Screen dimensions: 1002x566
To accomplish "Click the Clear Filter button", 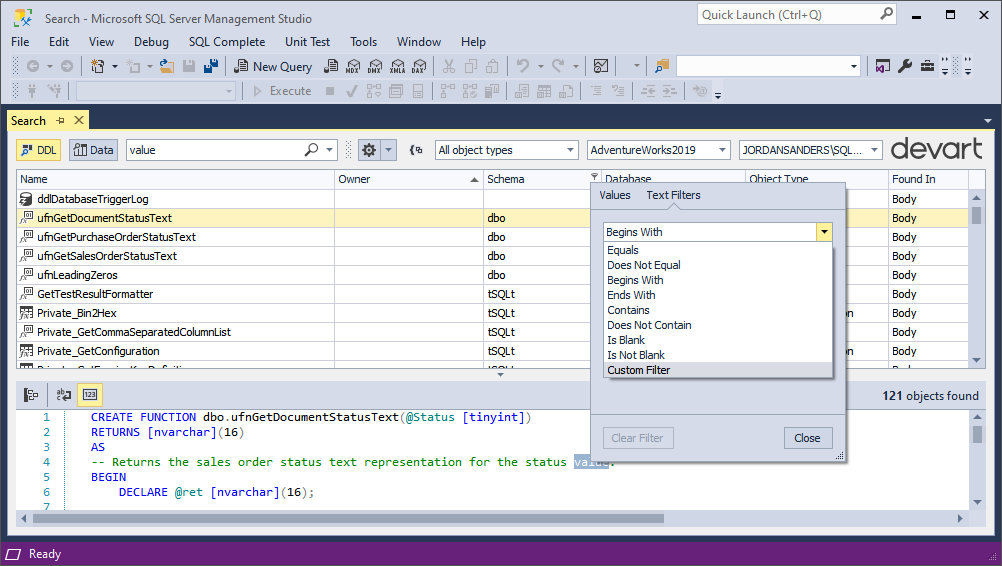I will click(637, 438).
